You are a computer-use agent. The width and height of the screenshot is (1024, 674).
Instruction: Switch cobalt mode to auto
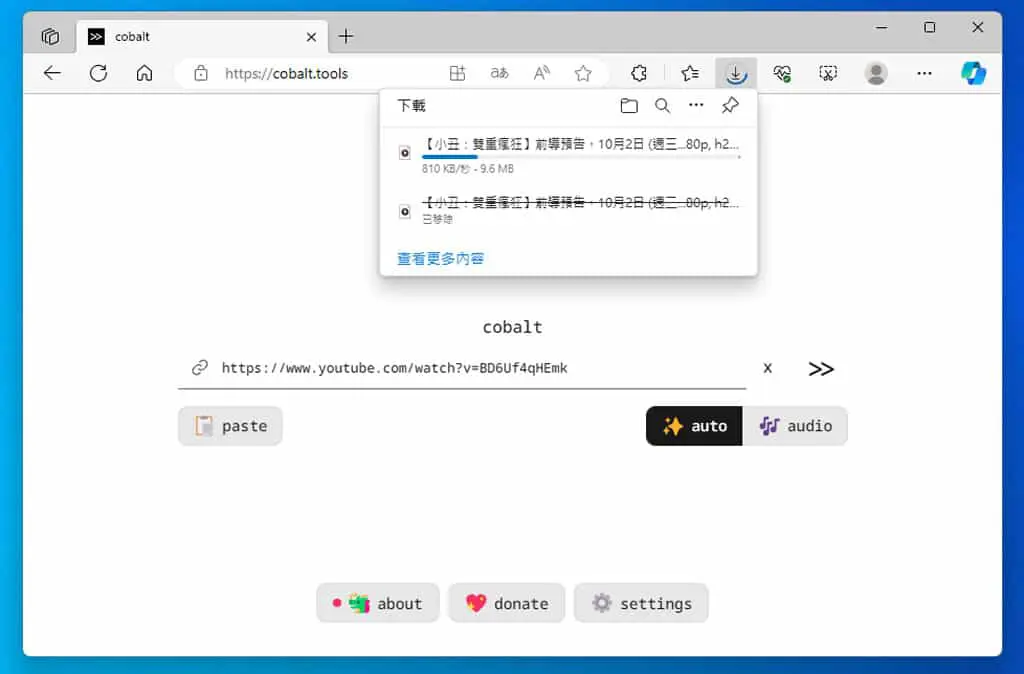click(x=694, y=426)
